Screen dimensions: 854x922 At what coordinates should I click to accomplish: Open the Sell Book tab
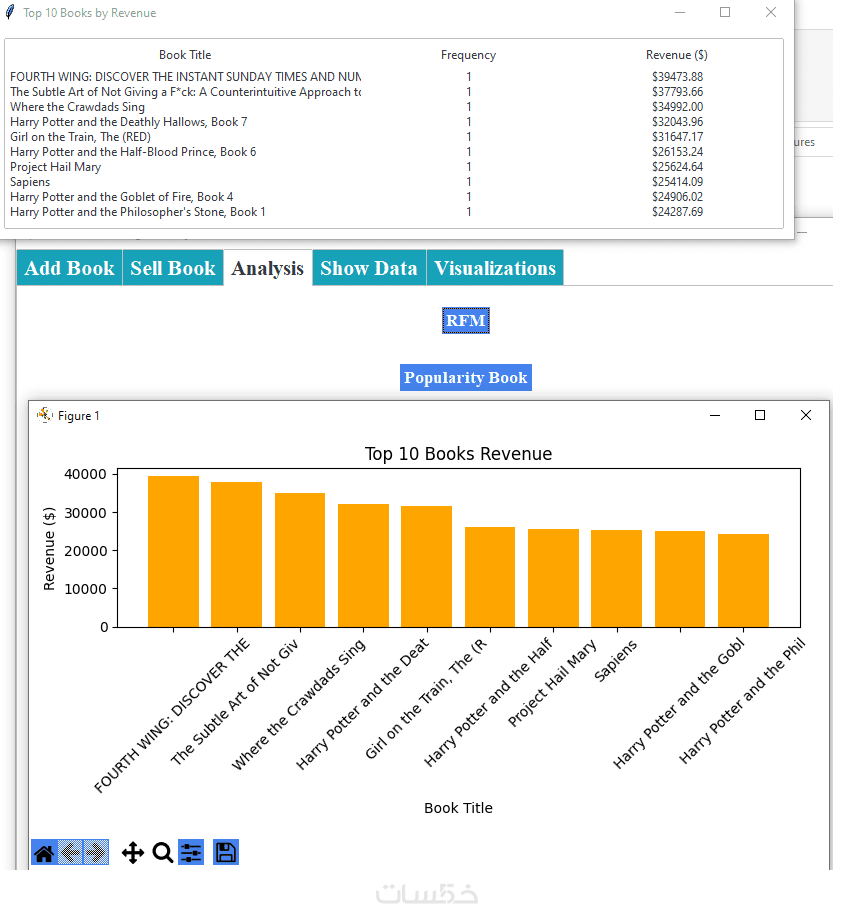point(173,268)
